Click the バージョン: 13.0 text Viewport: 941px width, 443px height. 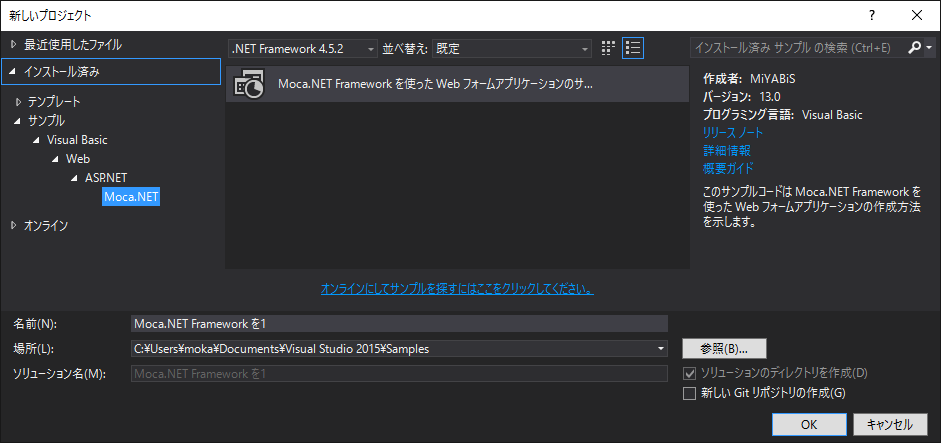tap(741, 97)
